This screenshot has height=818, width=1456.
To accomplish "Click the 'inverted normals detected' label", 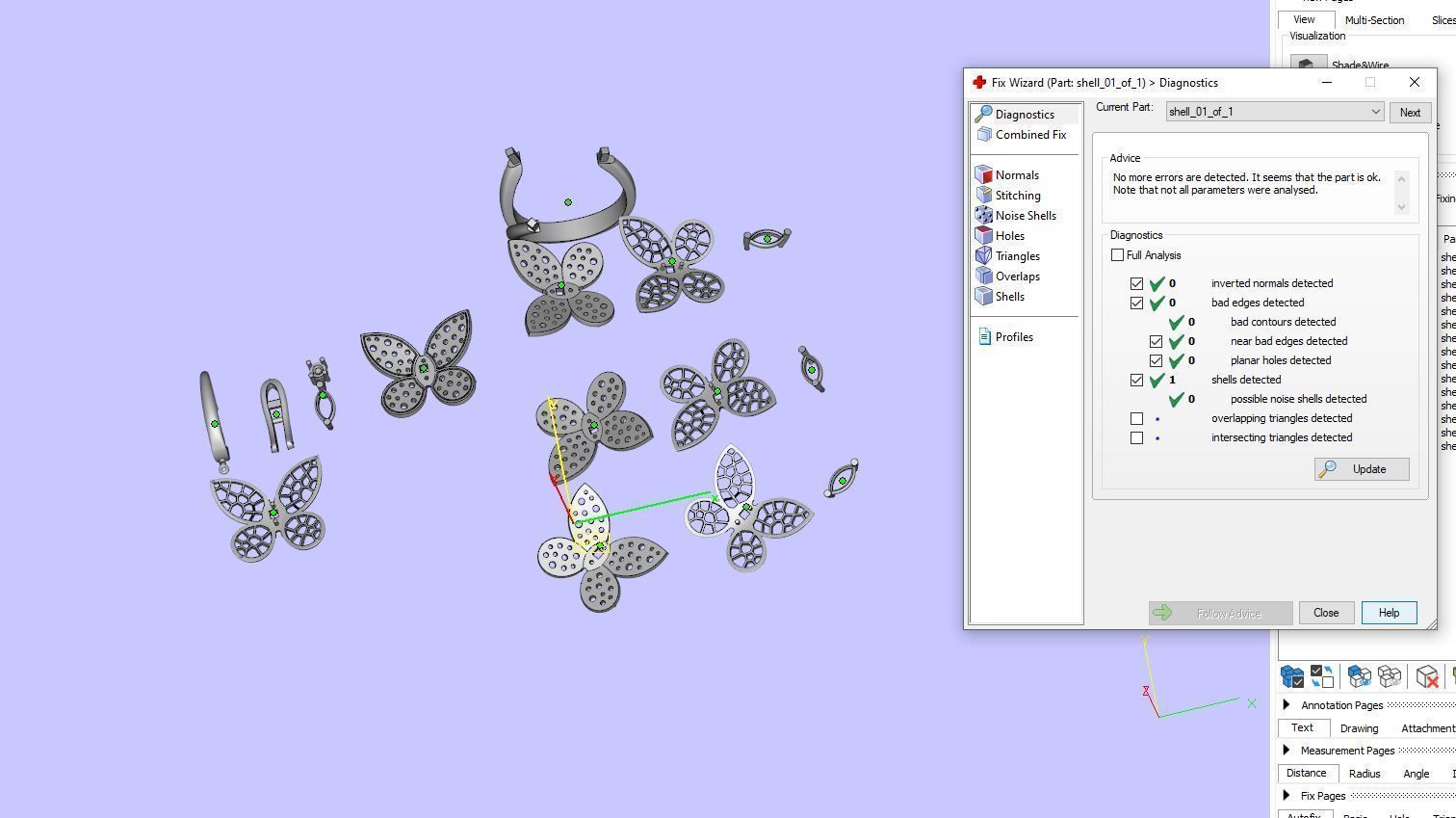I will 1272,283.
